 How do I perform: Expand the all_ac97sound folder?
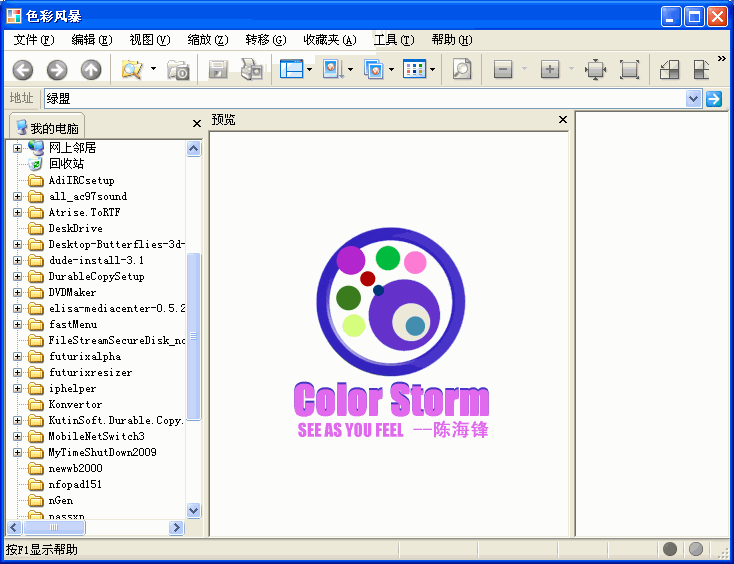(x=17, y=197)
